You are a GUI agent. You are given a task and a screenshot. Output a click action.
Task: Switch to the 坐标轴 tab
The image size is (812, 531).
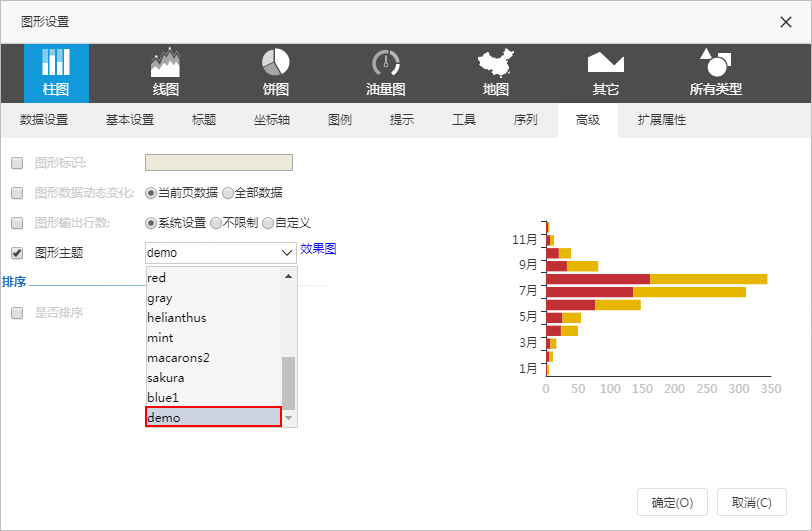[x=272, y=120]
